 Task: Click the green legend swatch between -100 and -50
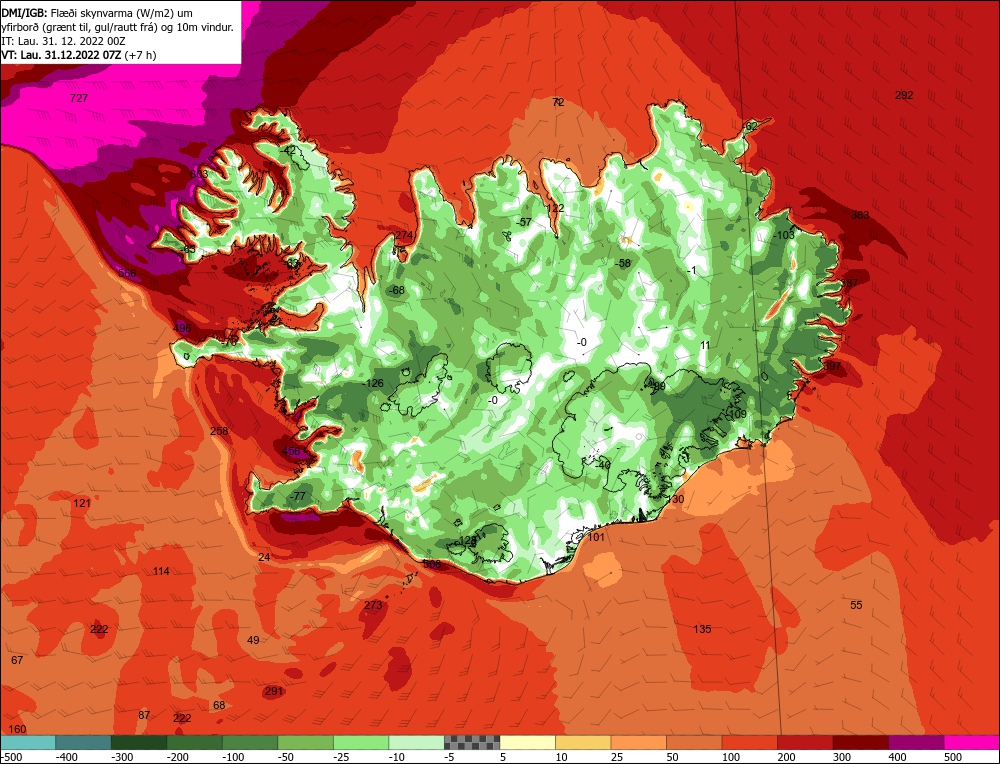coord(250,742)
